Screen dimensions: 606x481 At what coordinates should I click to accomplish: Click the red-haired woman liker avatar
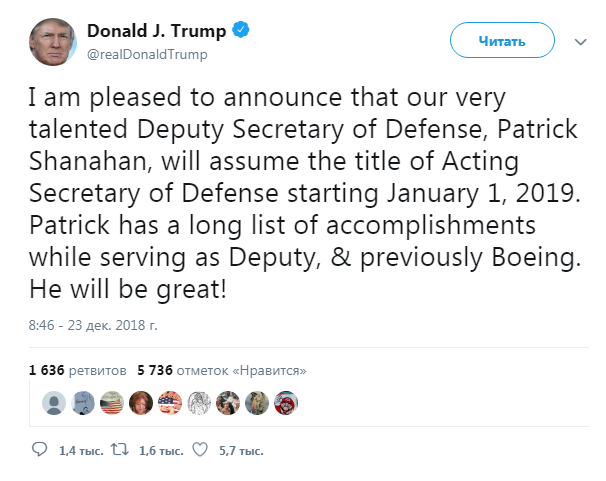click(141, 402)
